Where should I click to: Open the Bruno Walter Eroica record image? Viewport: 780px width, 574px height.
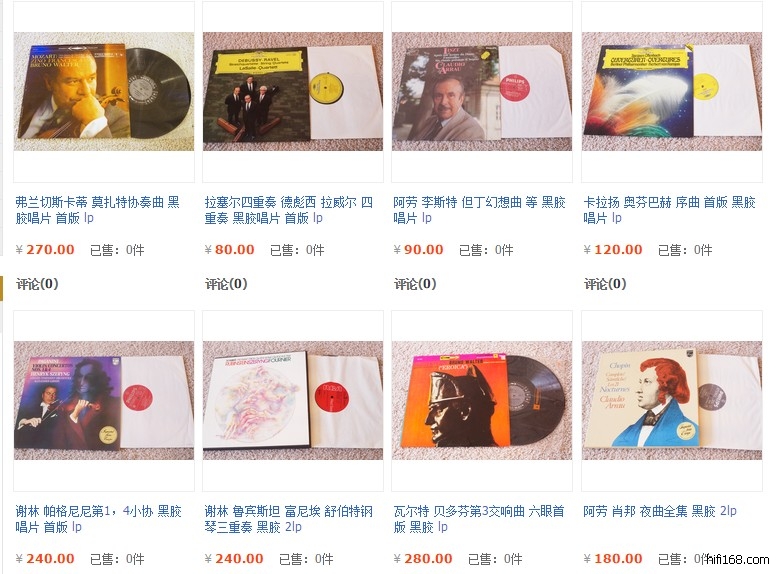(x=482, y=400)
